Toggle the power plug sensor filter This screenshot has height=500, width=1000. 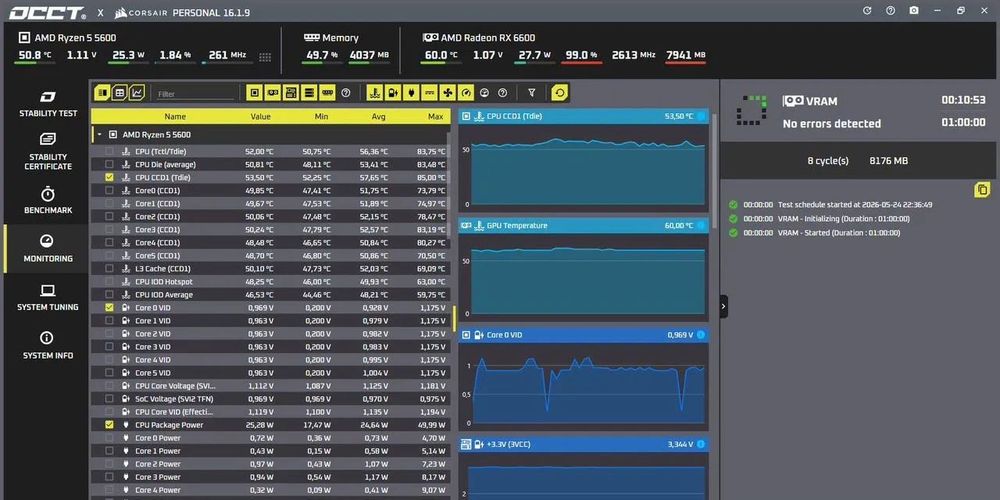pyautogui.click(x=411, y=93)
